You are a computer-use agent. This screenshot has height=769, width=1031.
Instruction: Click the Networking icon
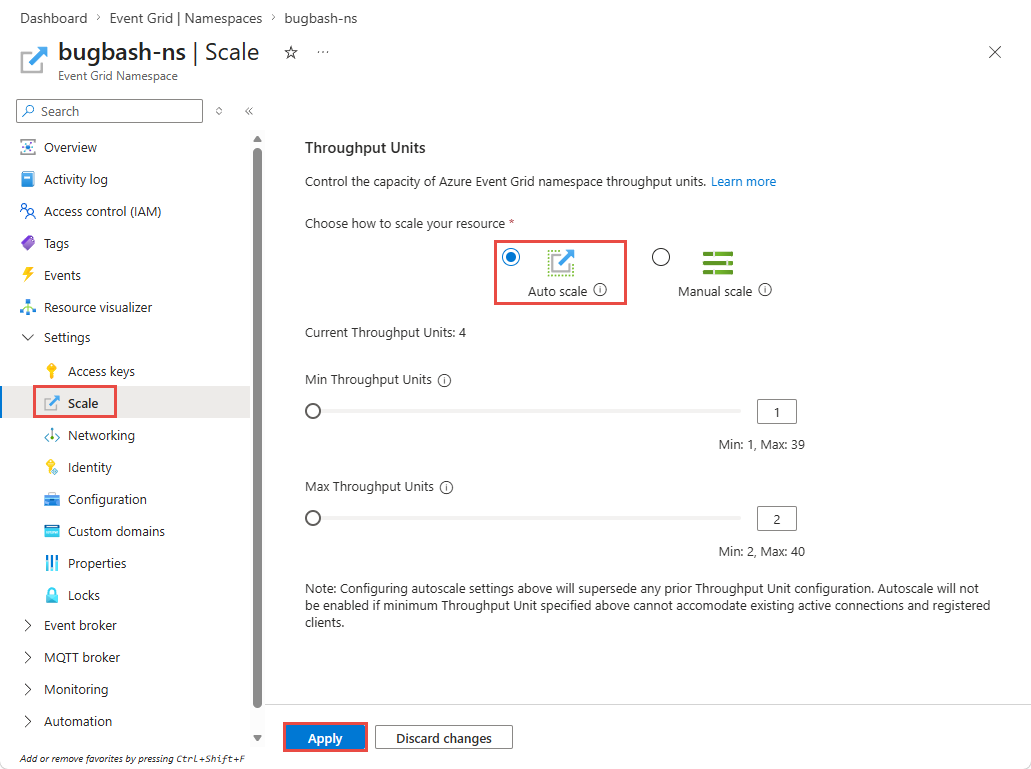coord(52,435)
